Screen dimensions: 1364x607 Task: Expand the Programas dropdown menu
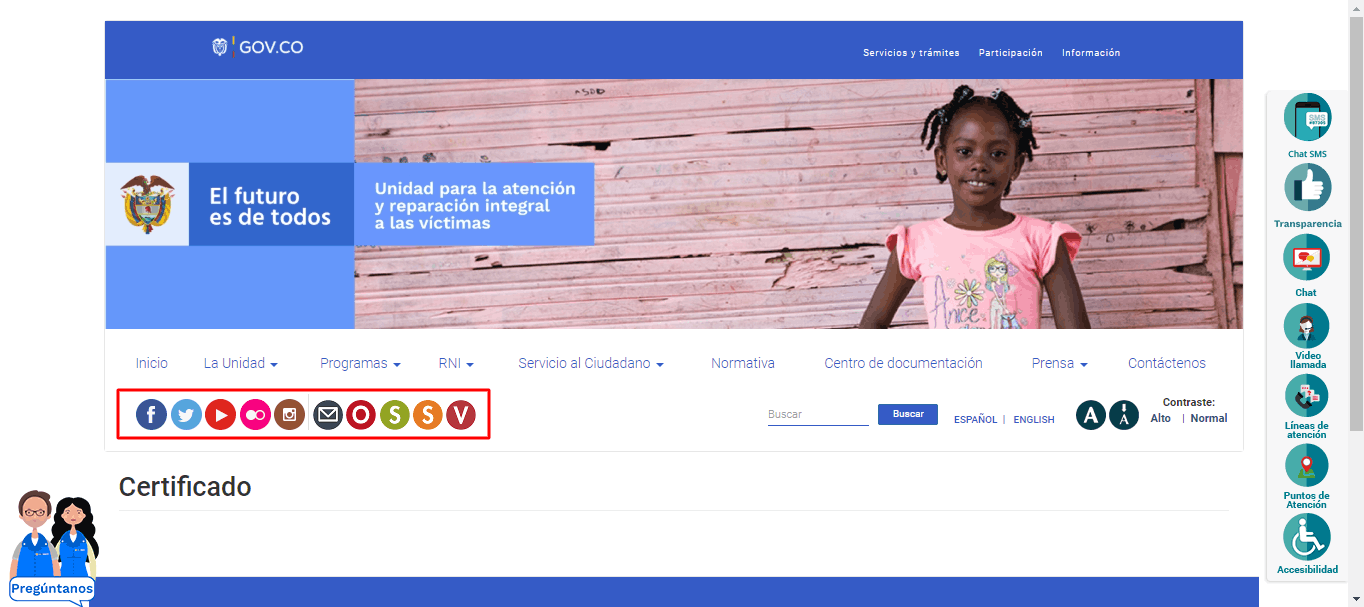click(360, 363)
